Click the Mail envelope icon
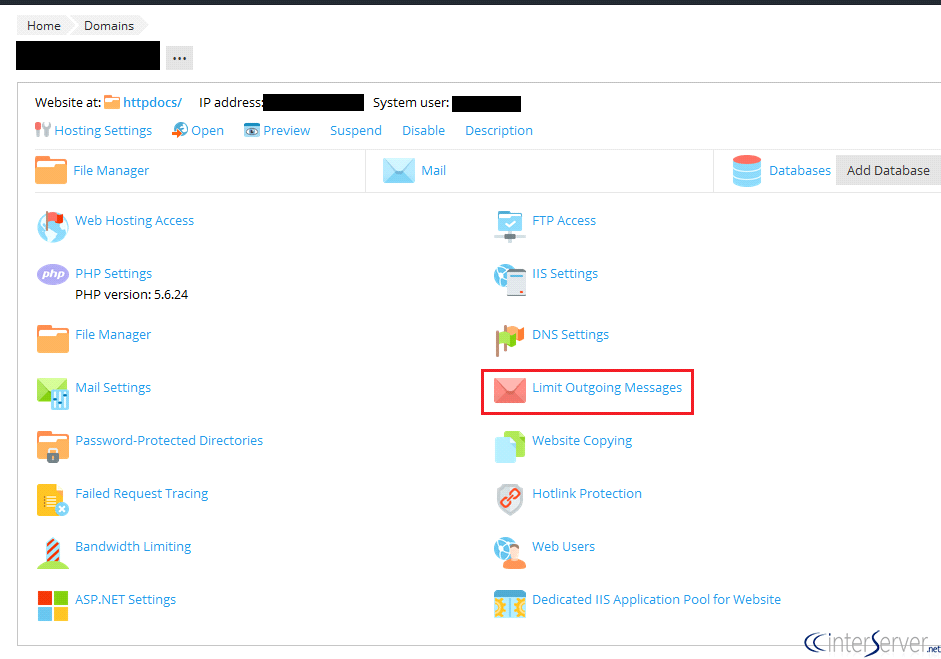Image resolution: width=941 pixels, height=659 pixels. pos(399,170)
